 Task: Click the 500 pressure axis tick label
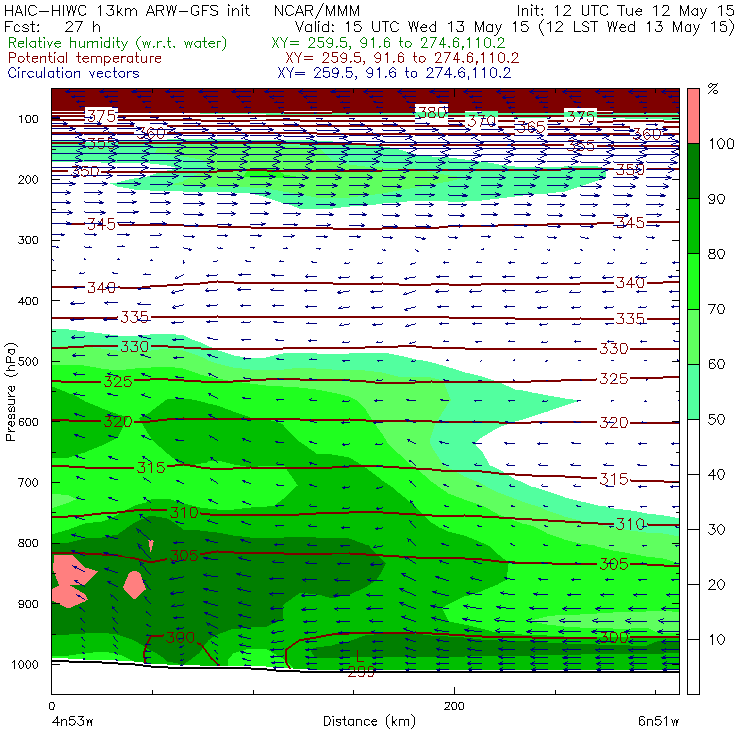pyautogui.click(x=28, y=362)
